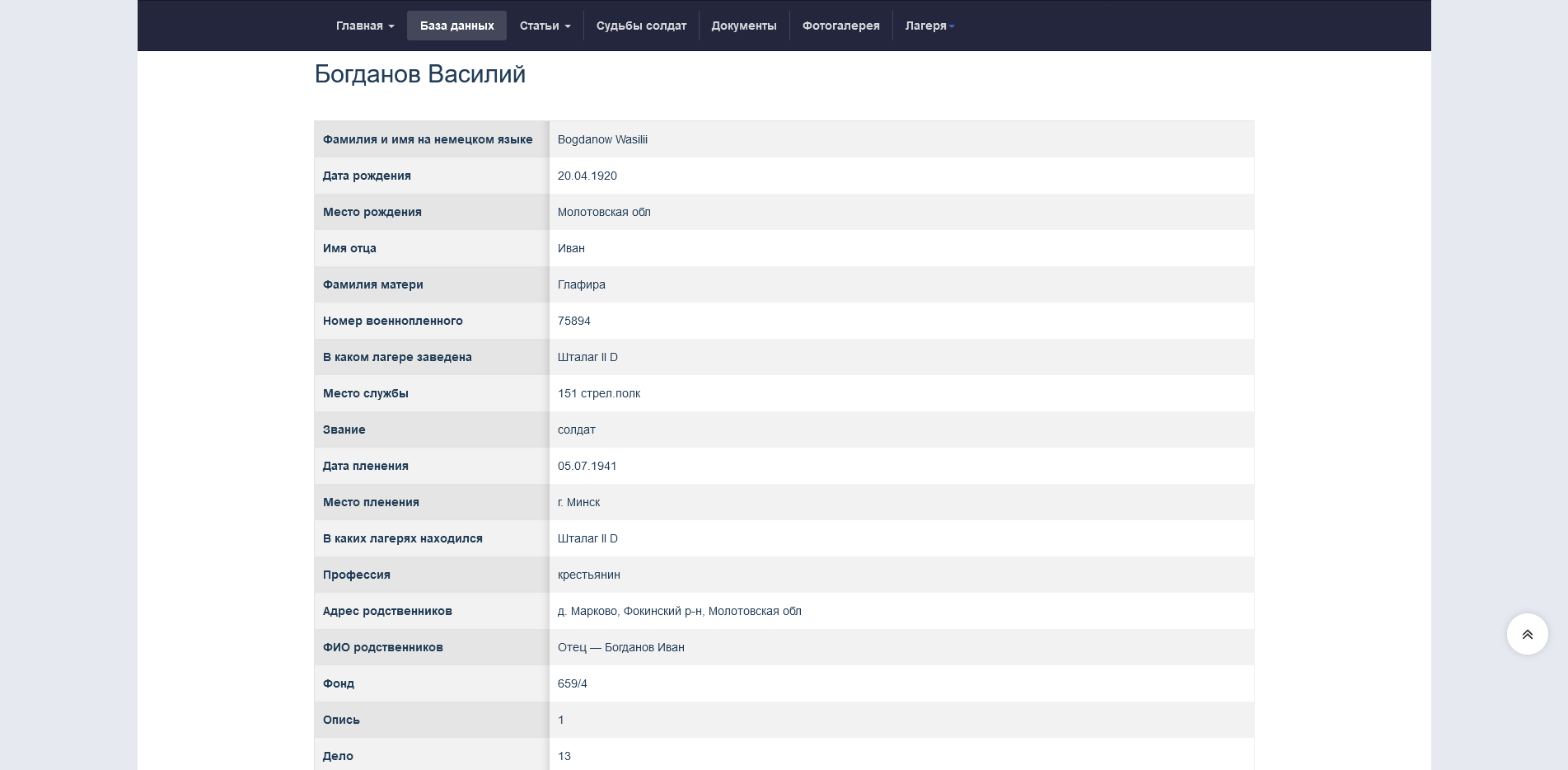Open the Документы section
1568x770 pixels.
(x=743, y=26)
